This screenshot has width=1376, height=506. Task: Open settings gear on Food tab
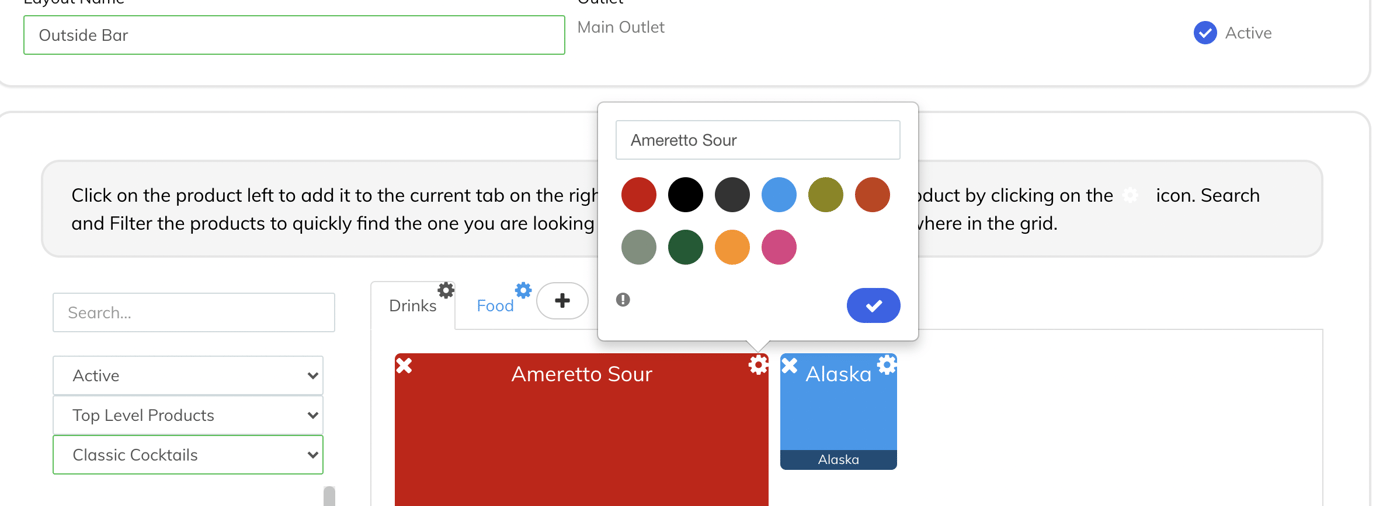(523, 290)
